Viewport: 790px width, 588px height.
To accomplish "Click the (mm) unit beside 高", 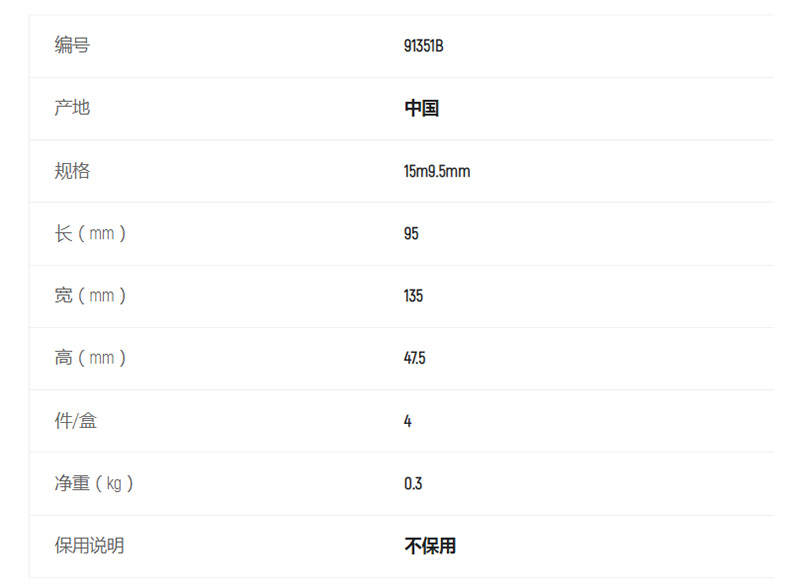I will (x=102, y=358).
